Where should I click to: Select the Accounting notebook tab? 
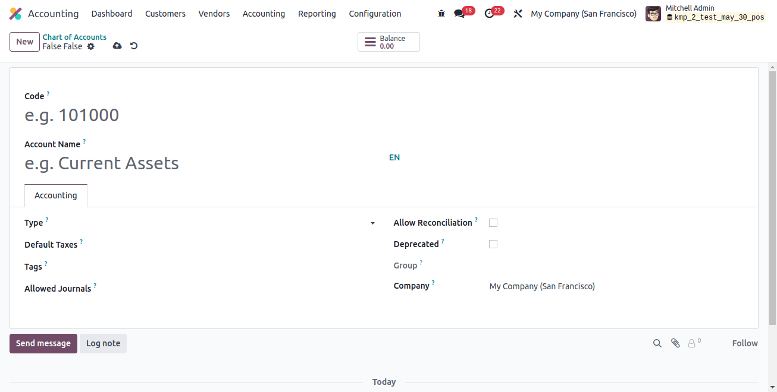(x=56, y=195)
